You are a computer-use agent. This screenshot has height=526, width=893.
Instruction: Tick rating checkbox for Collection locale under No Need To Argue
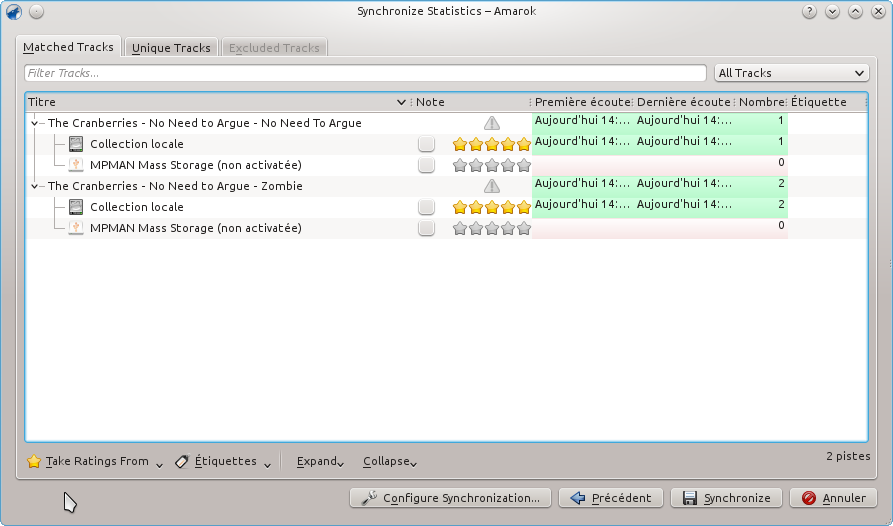pyautogui.click(x=426, y=144)
